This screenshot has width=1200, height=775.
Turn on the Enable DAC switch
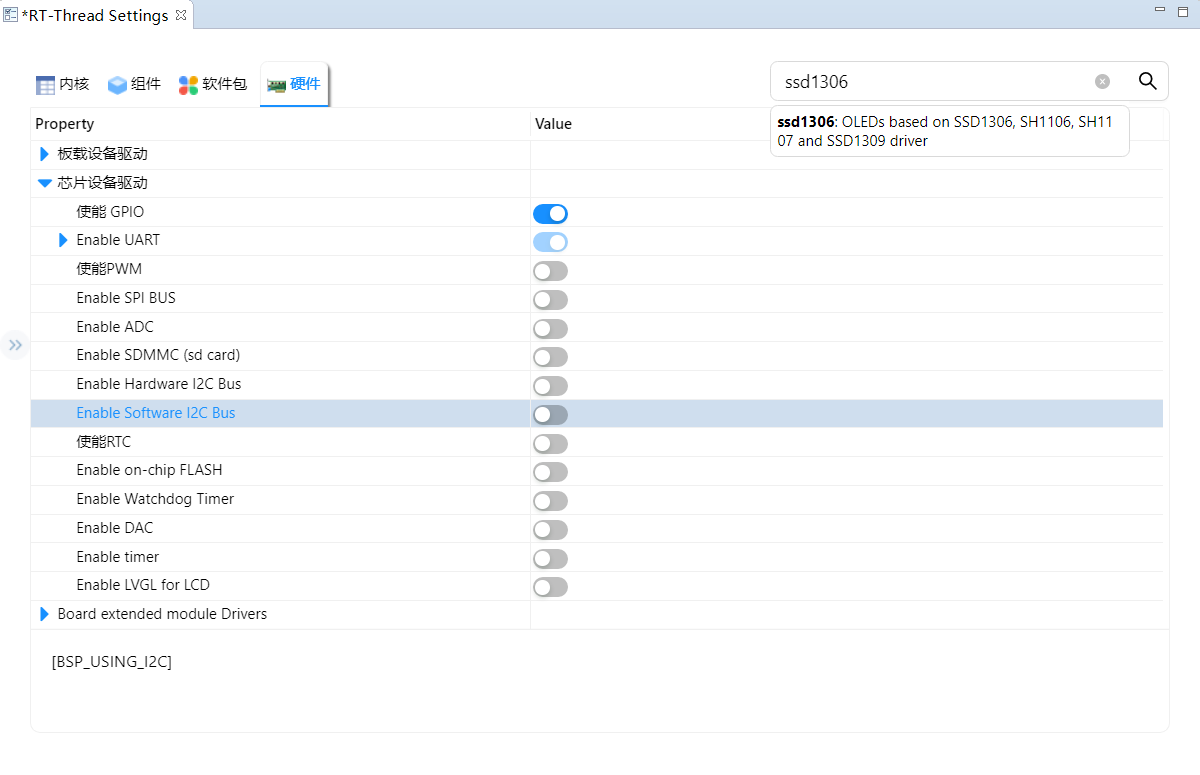(550, 530)
